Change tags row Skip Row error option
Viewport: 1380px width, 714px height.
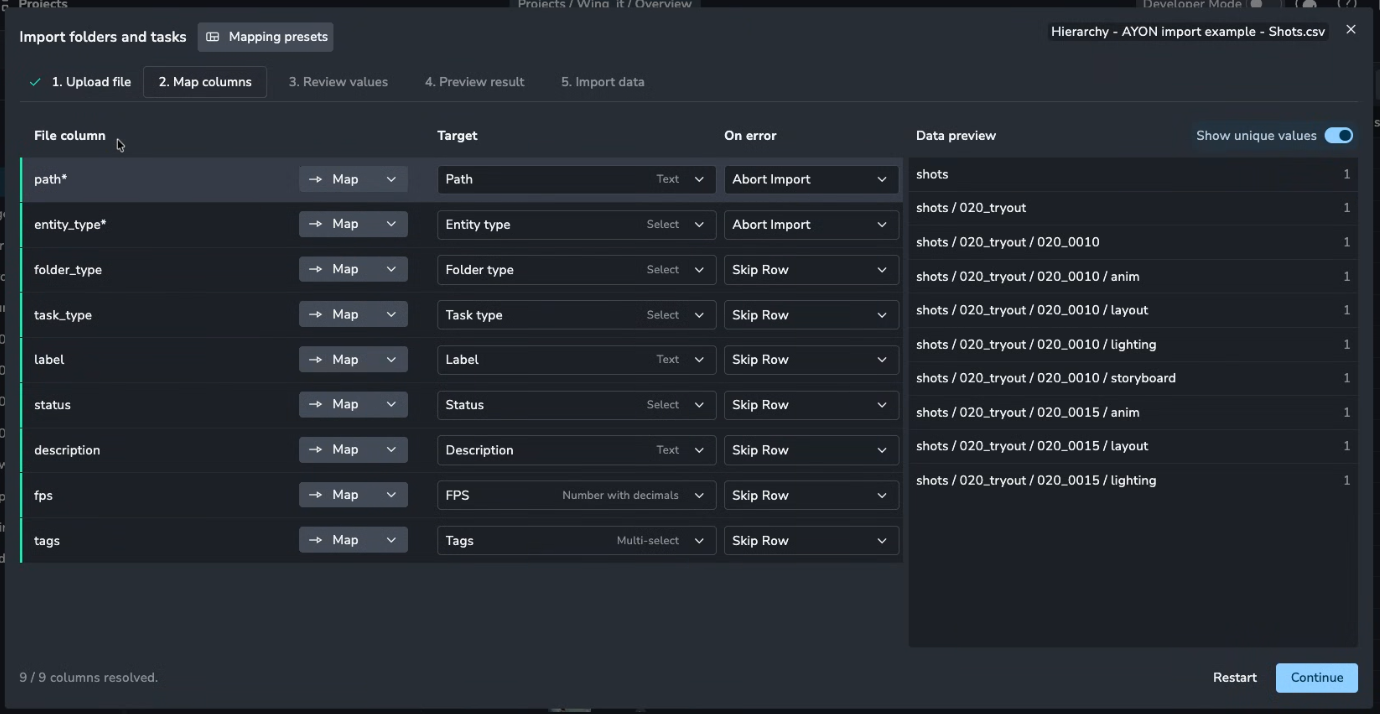[x=811, y=540]
